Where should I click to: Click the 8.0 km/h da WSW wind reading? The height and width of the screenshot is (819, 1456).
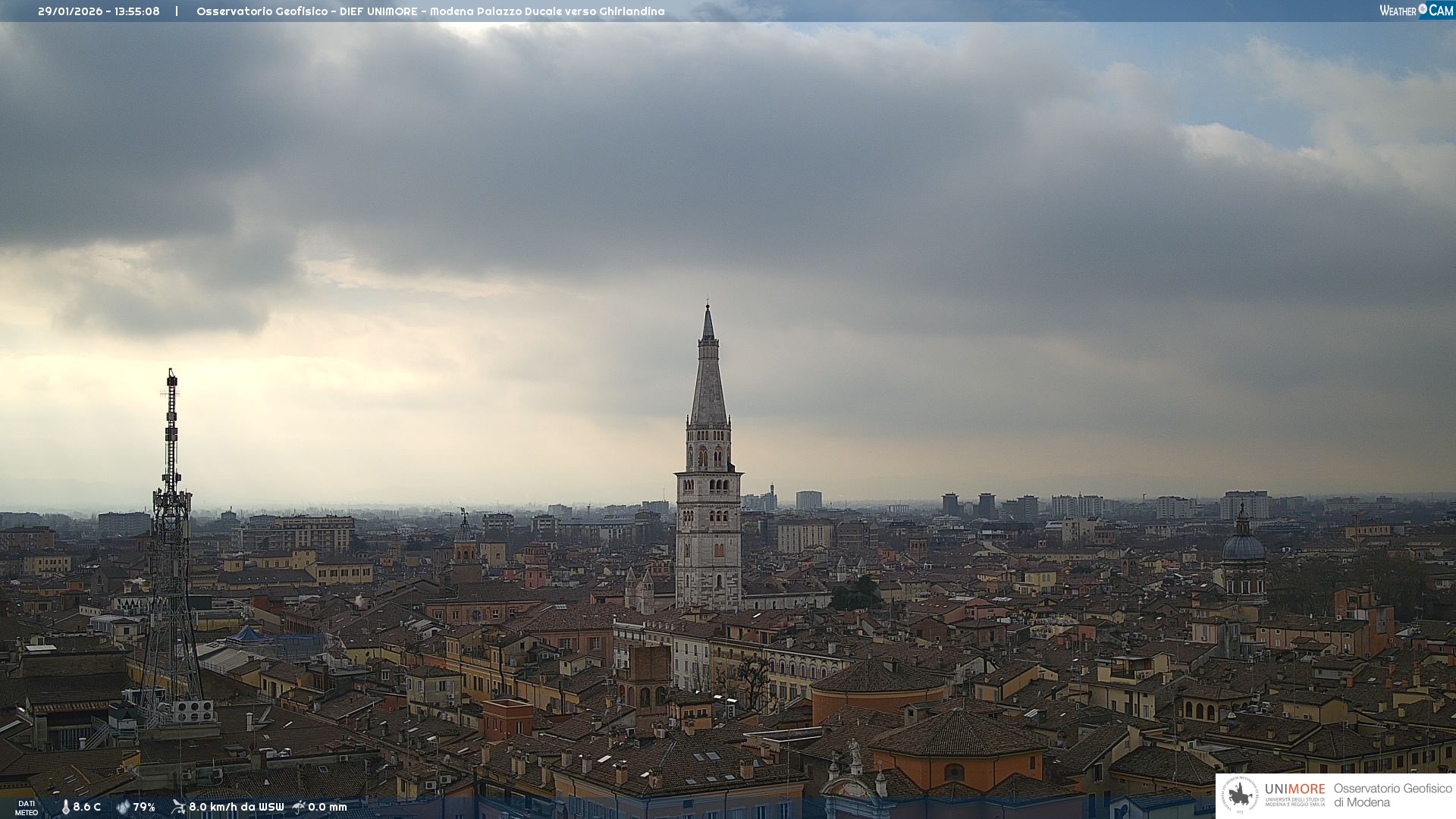(236, 808)
